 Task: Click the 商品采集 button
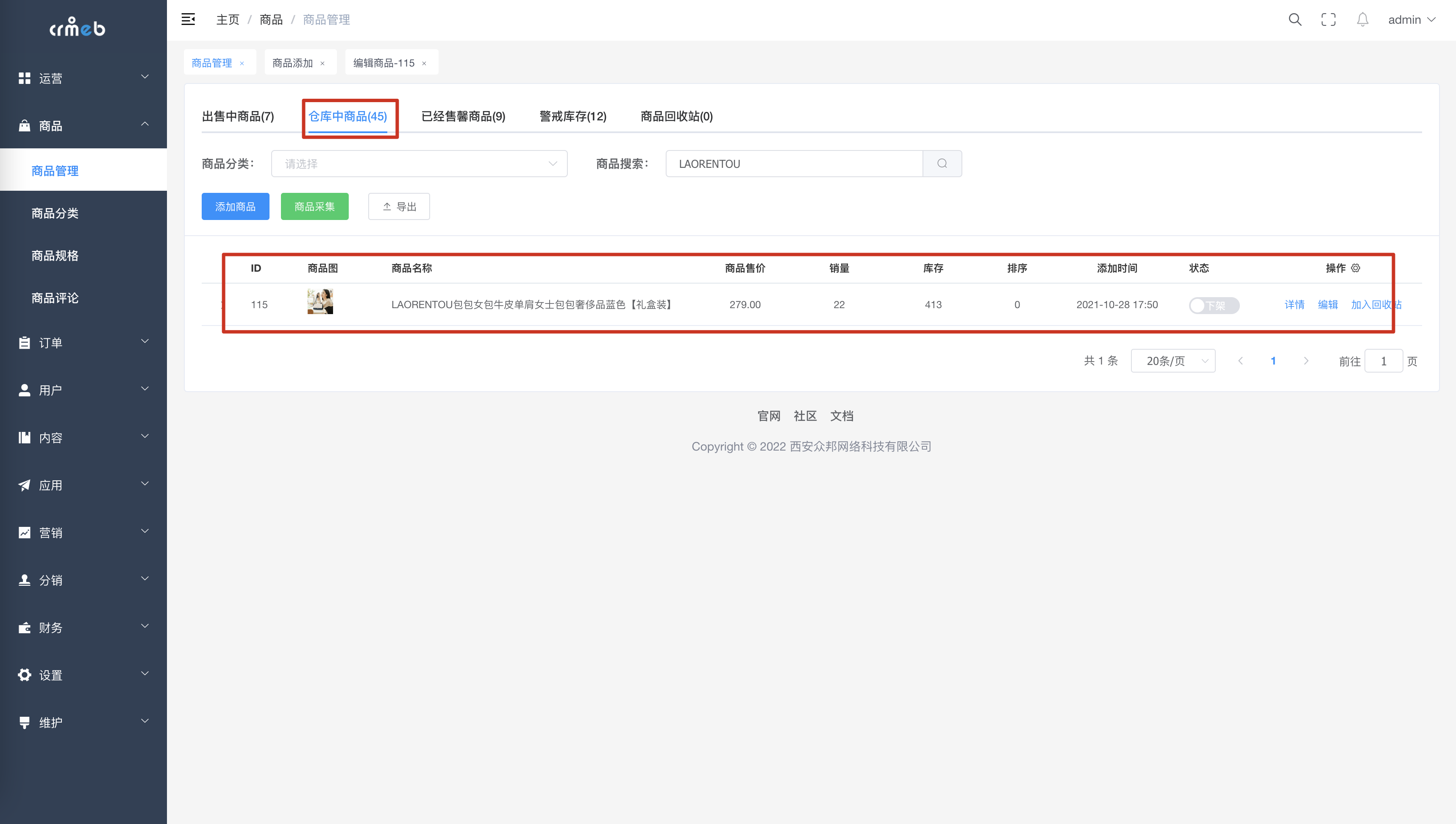coord(314,206)
